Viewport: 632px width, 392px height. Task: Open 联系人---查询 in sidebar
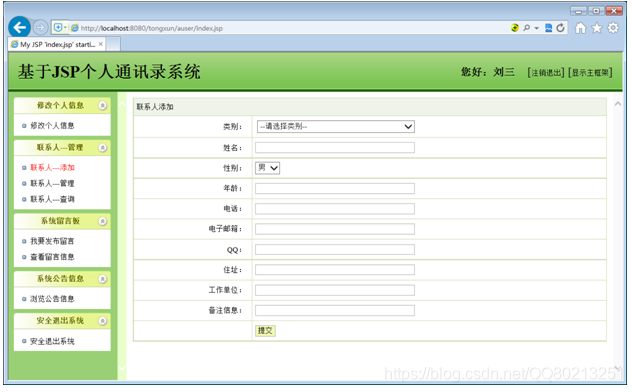point(52,199)
